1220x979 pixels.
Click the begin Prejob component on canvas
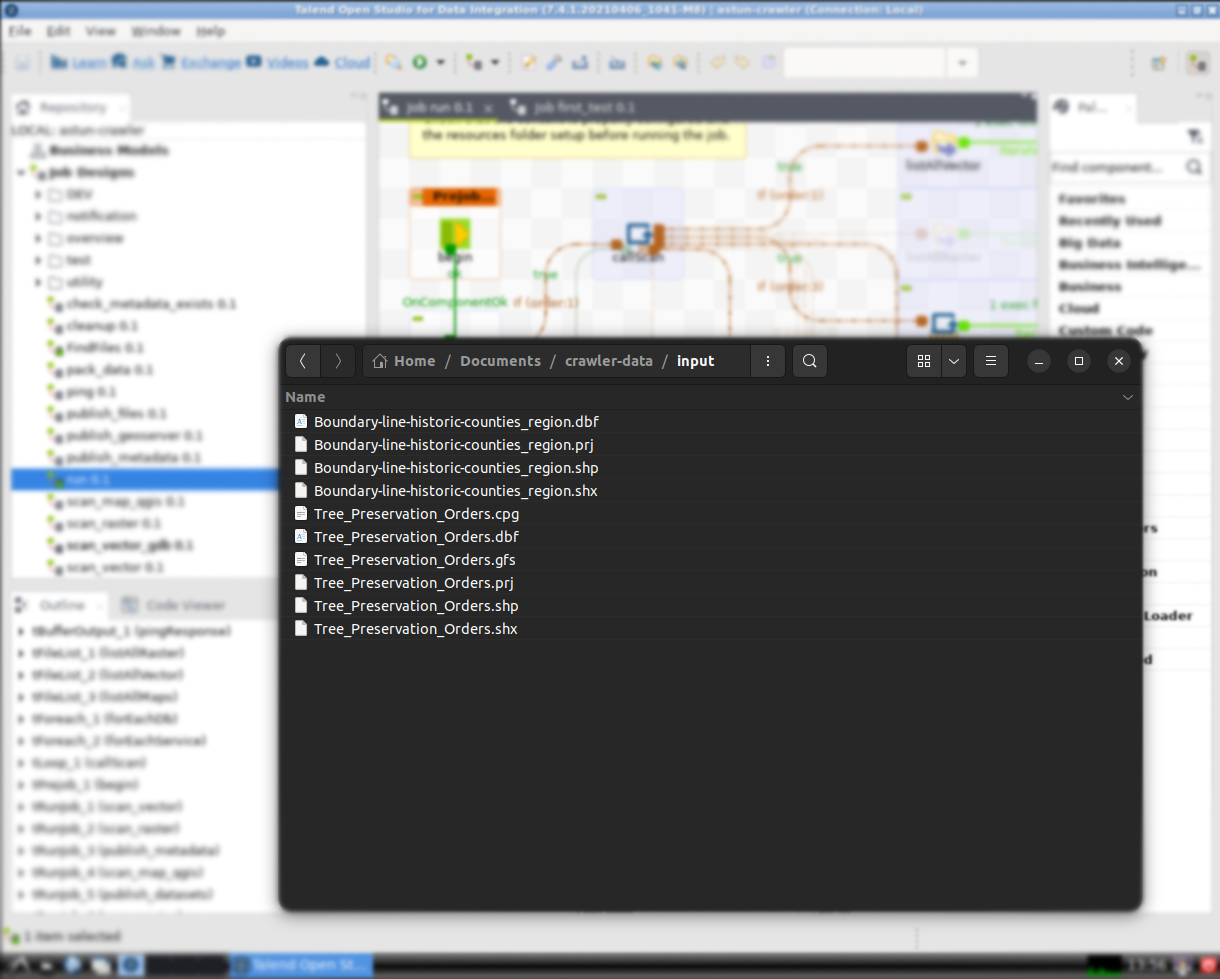point(455,237)
